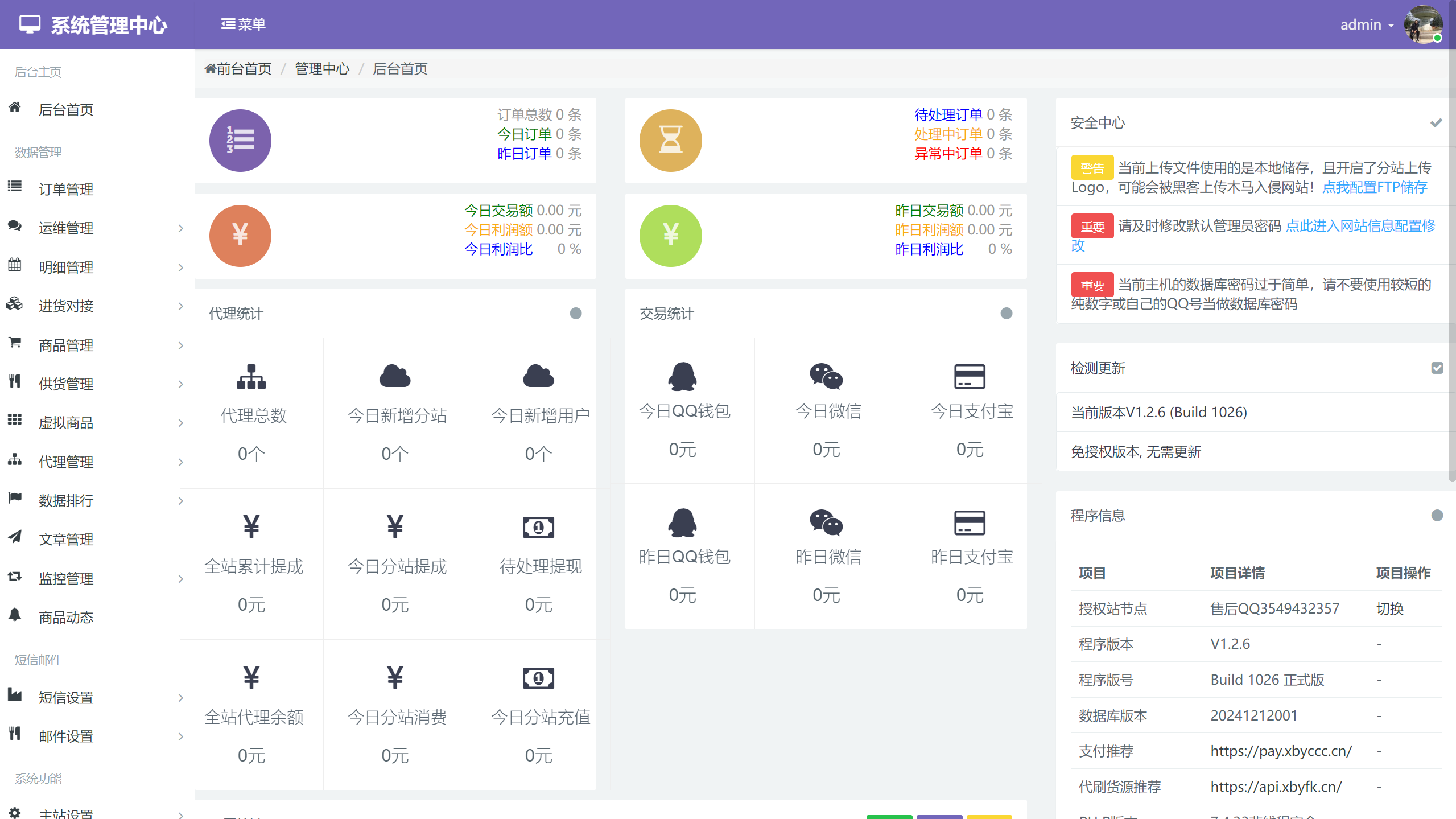Open the 菜单 menu in top bar
1456x819 pixels.
pyautogui.click(x=243, y=24)
